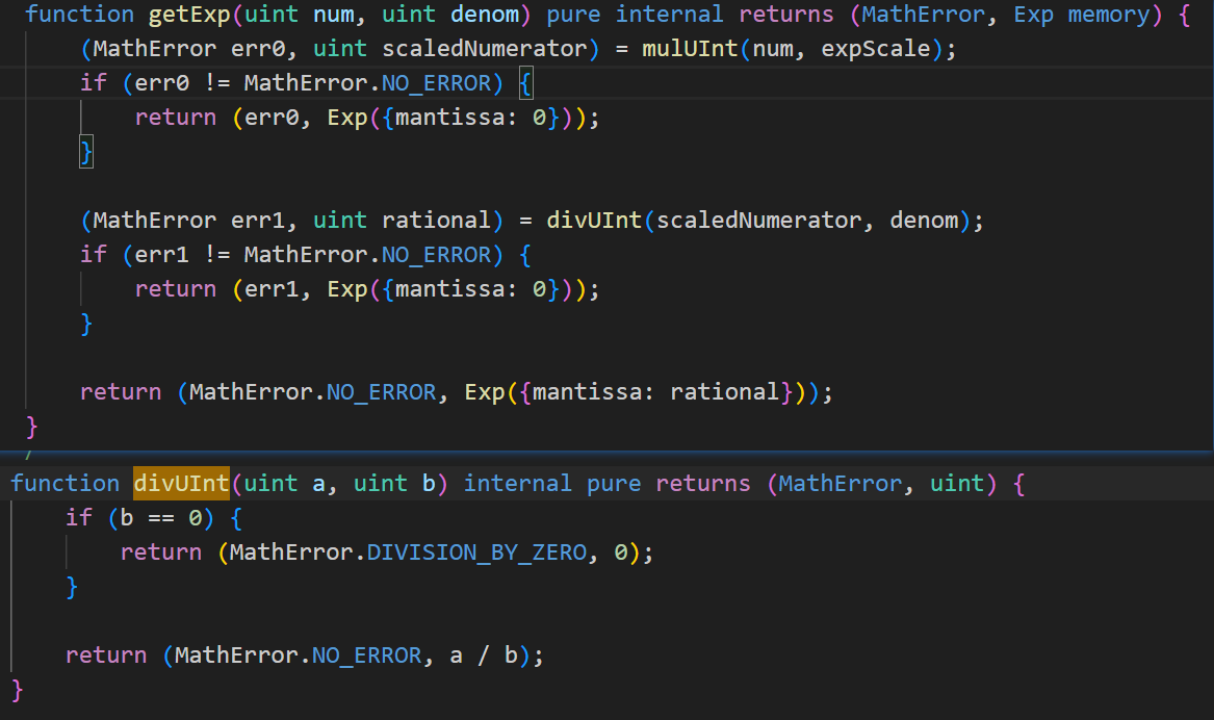1214x720 pixels.
Task: Click NO_ERROR in 'err1 != MathError' condition
Action: click(436, 255)
